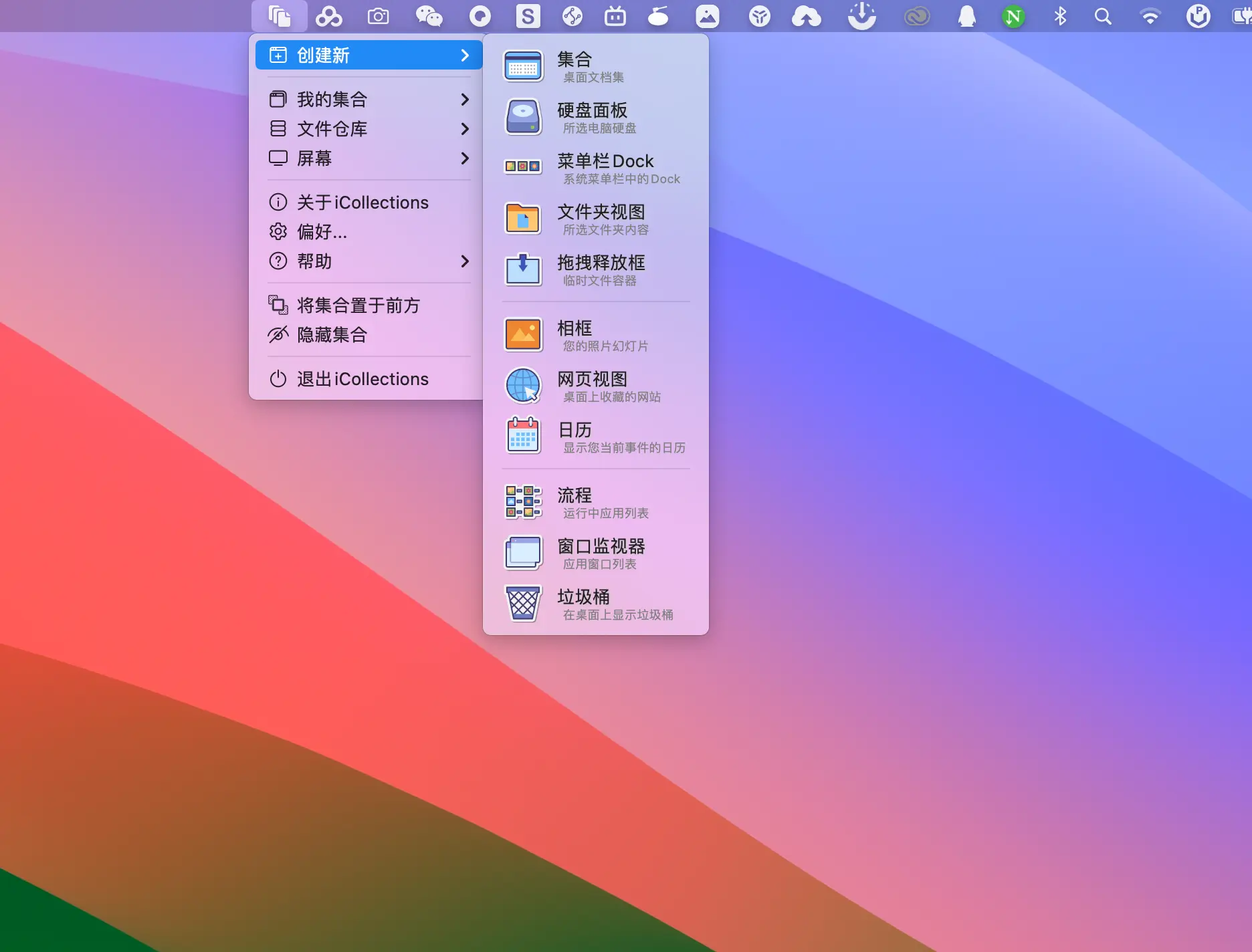
Task: Expand the 文件仓库 submenu arrow
Action: point(465,129)
